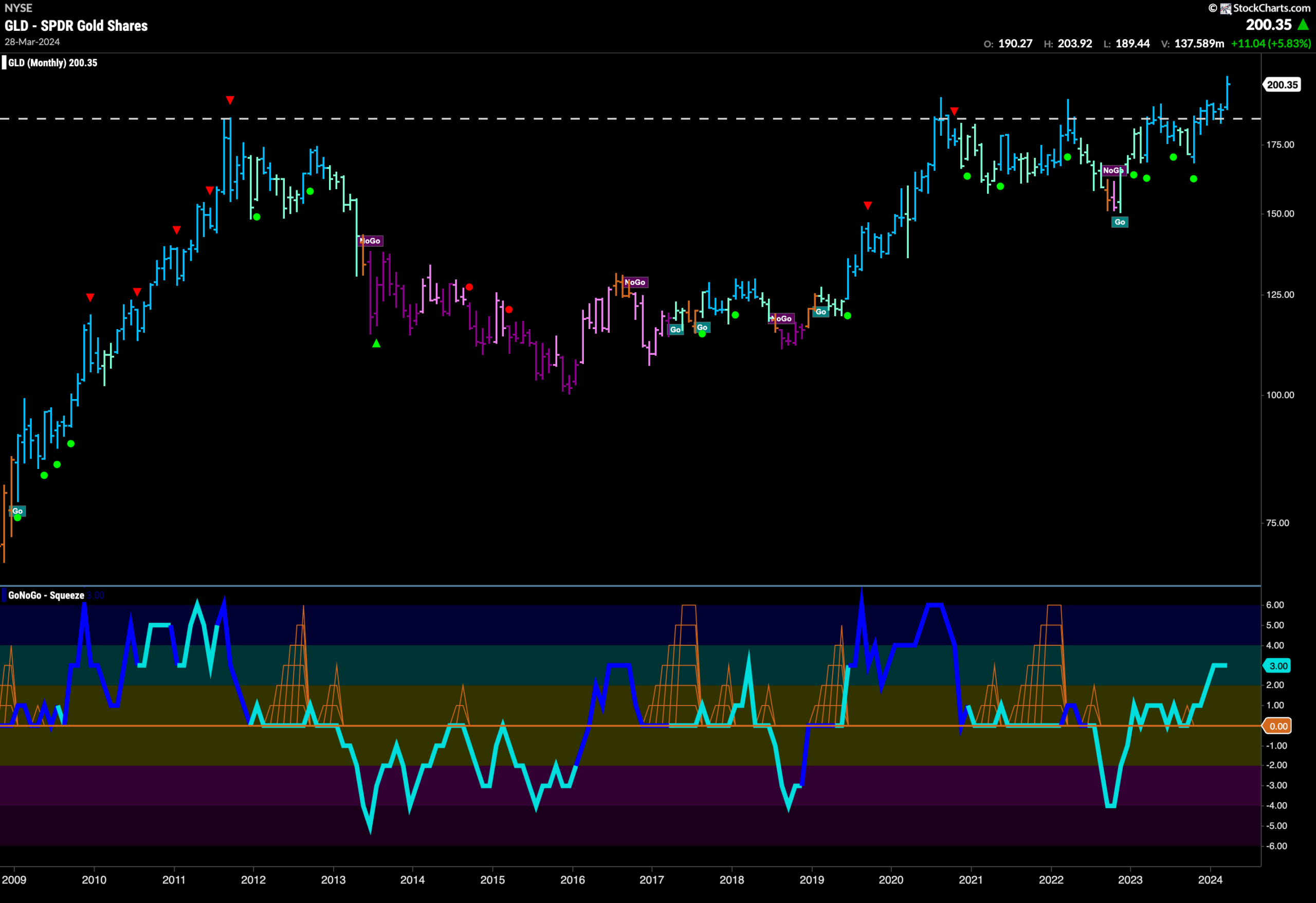
Task: Click the GoNoGo - Squeeze panel label
Action: click(46, 595)
